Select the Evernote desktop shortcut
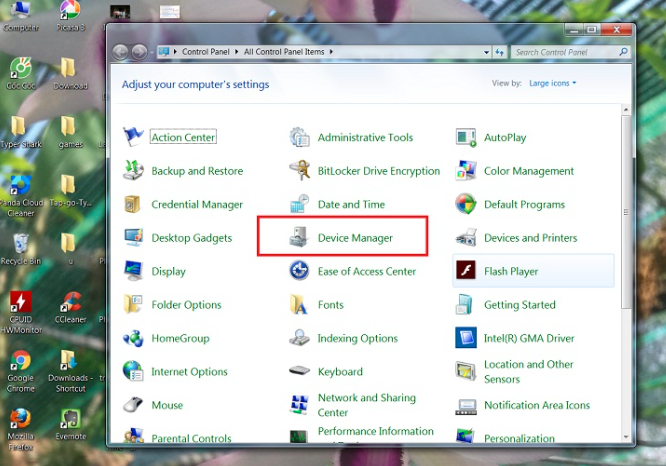The image size is (666, 466). (x=71, y=425)
